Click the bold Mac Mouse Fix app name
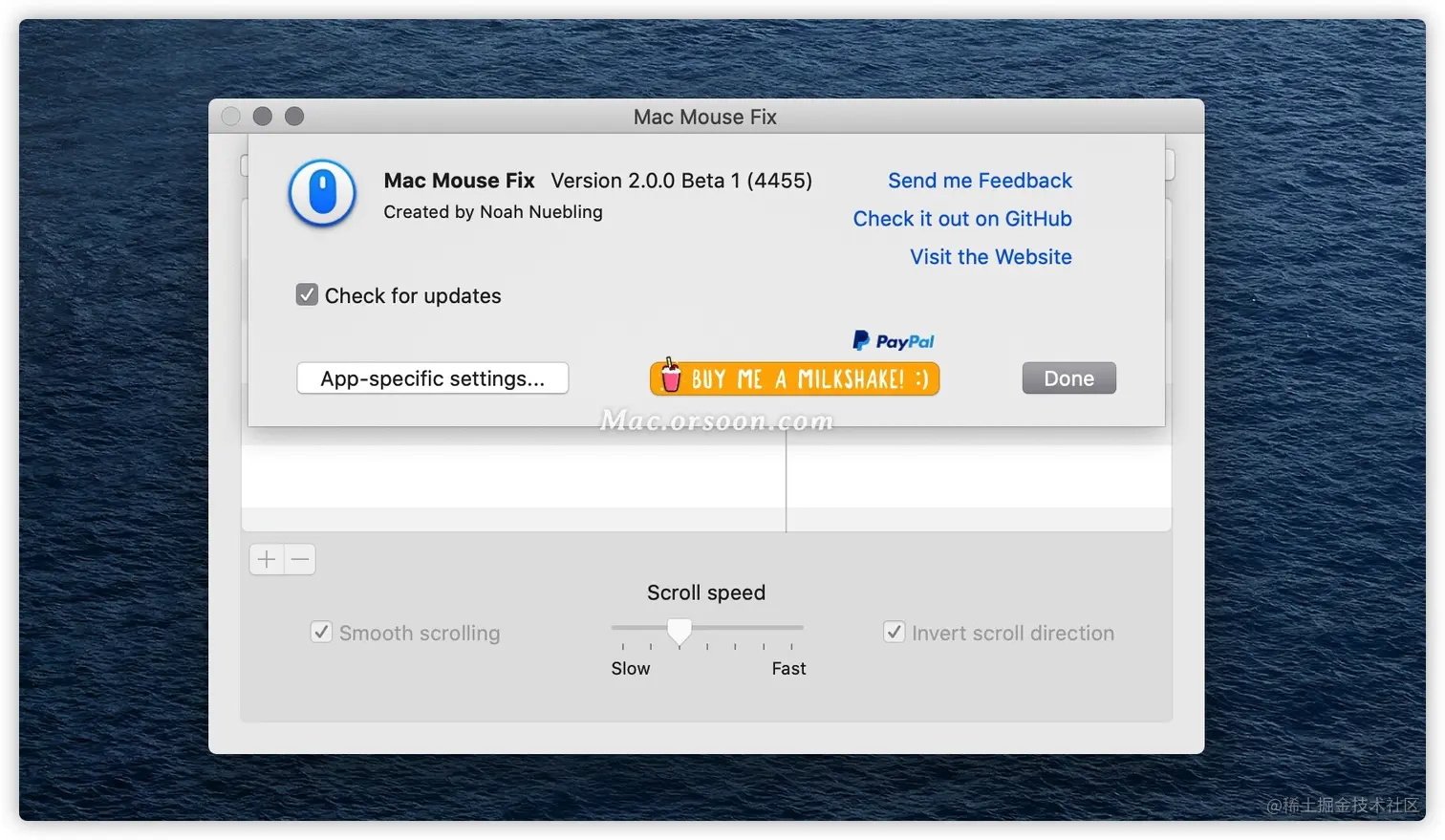1445x840 pixels. (459, 181)
